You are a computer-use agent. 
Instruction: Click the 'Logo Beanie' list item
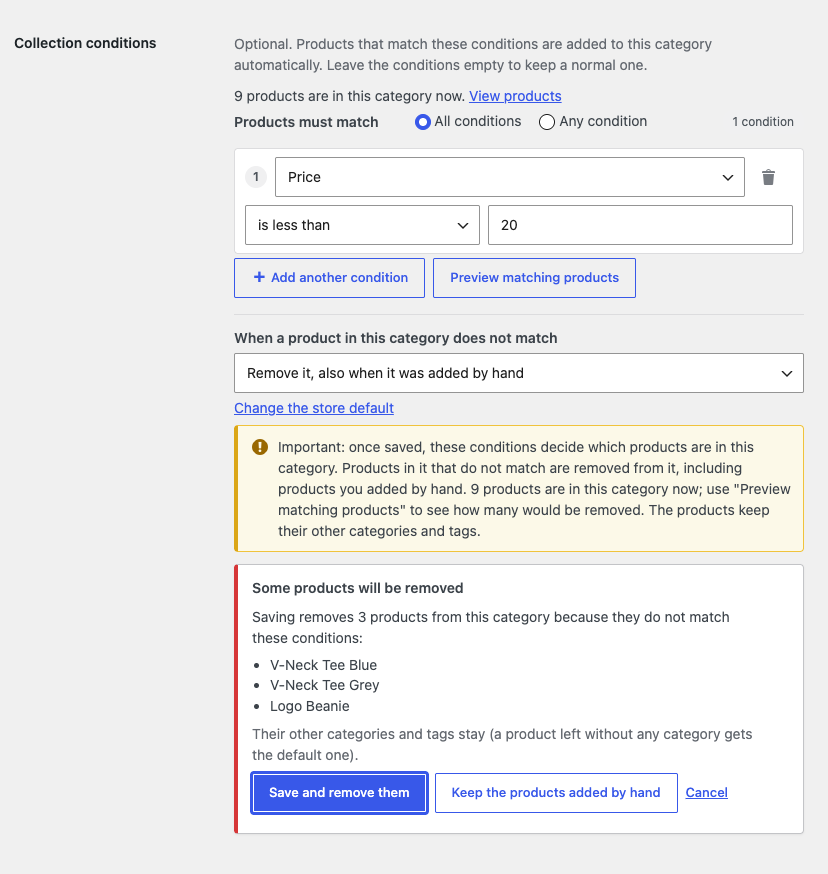pyautogui.click(x=309, y=706)
